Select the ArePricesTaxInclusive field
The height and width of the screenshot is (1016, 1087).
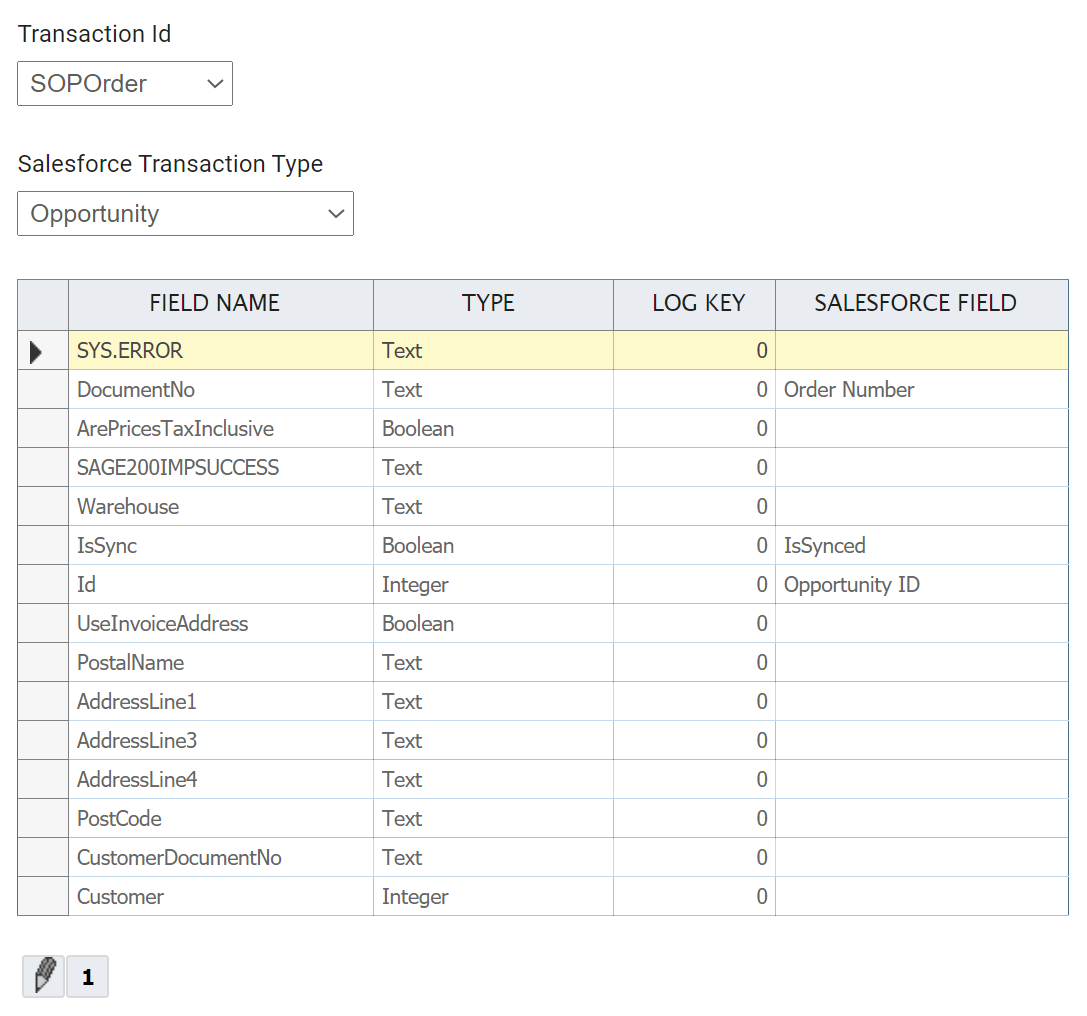[175, 429]
